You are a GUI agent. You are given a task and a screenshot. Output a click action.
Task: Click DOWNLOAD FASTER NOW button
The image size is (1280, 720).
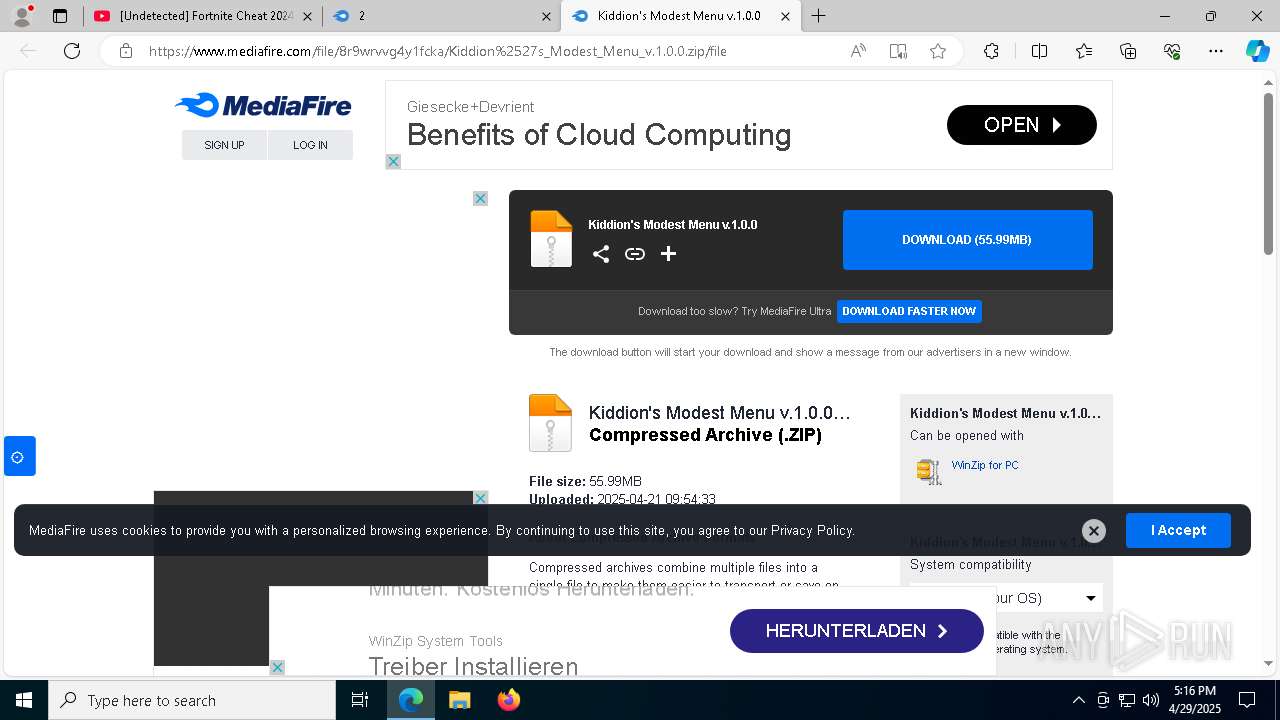pyautogui.click(x=909, y=311)
